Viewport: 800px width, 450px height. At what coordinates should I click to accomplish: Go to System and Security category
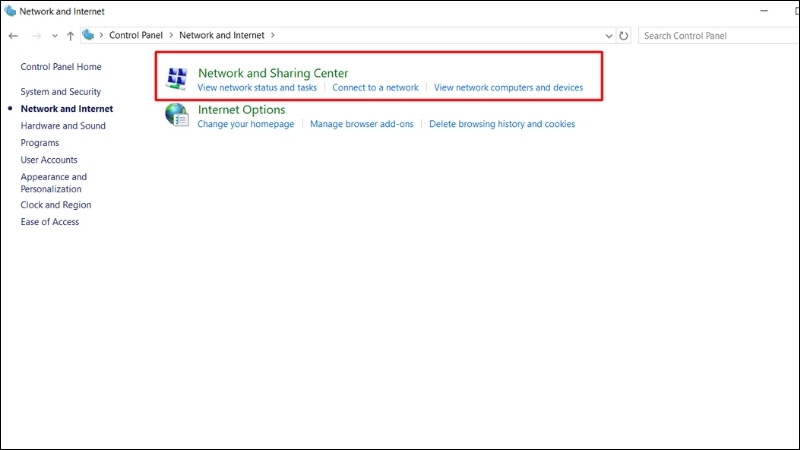pos(61,92)
